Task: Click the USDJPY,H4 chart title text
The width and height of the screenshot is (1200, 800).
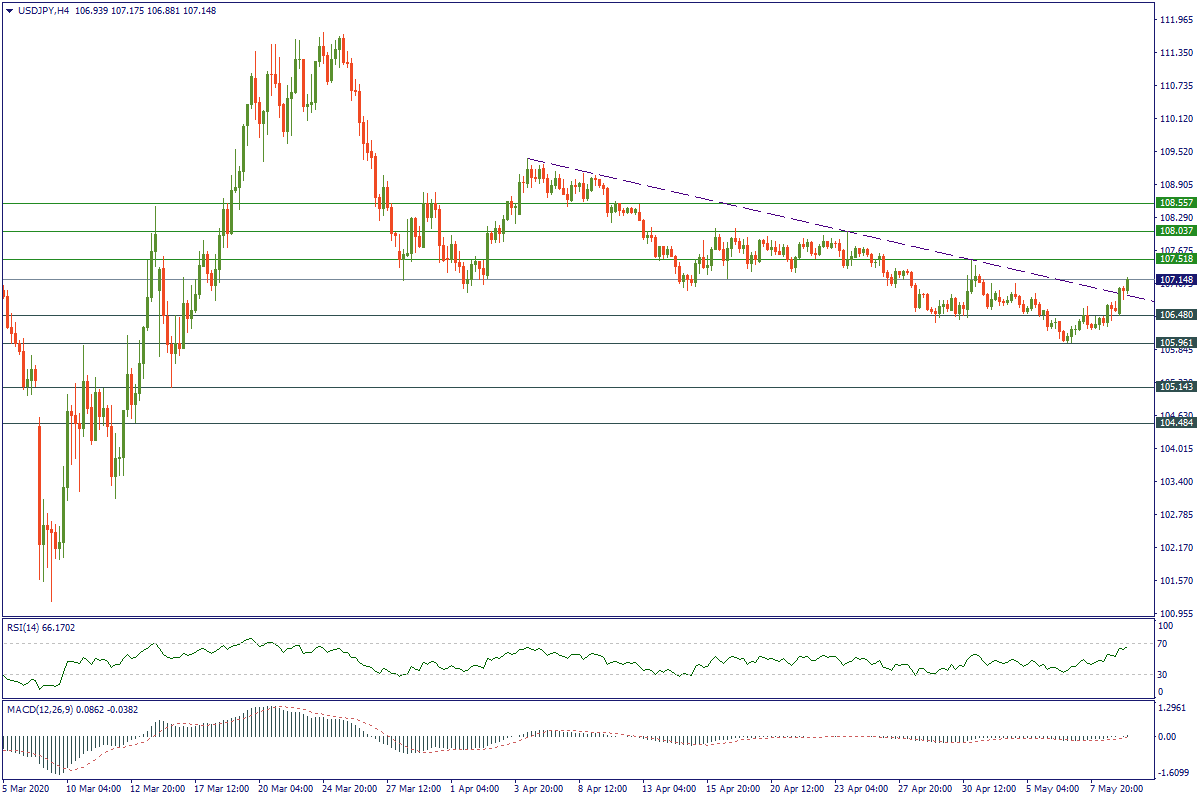Action: 50,9
